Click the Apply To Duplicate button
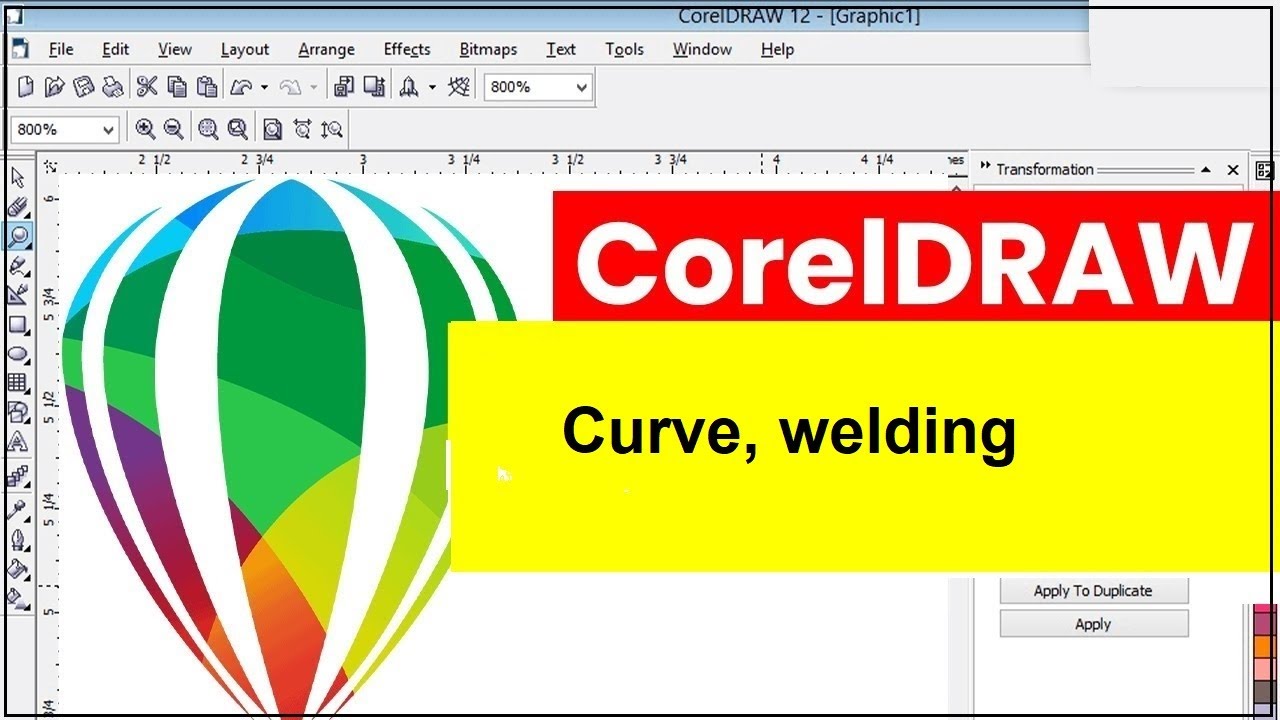 tap(1094, 591)
